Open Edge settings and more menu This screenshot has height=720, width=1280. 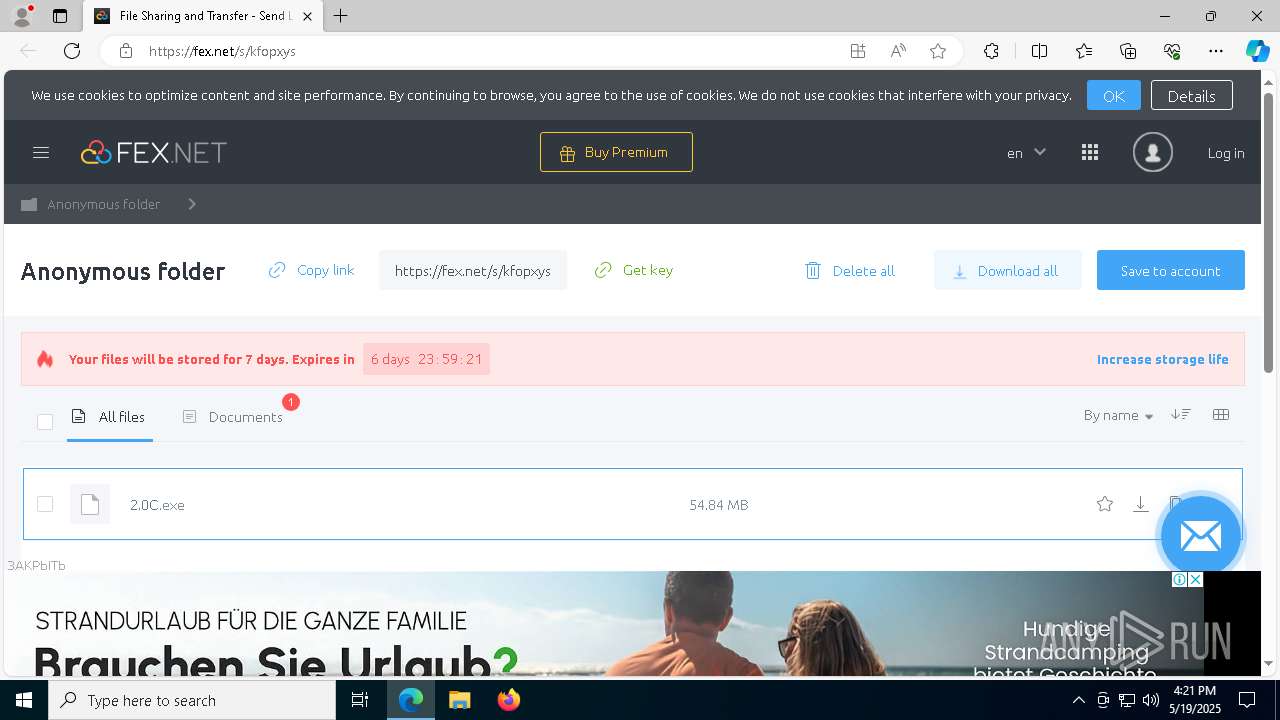coord(1216,51)
